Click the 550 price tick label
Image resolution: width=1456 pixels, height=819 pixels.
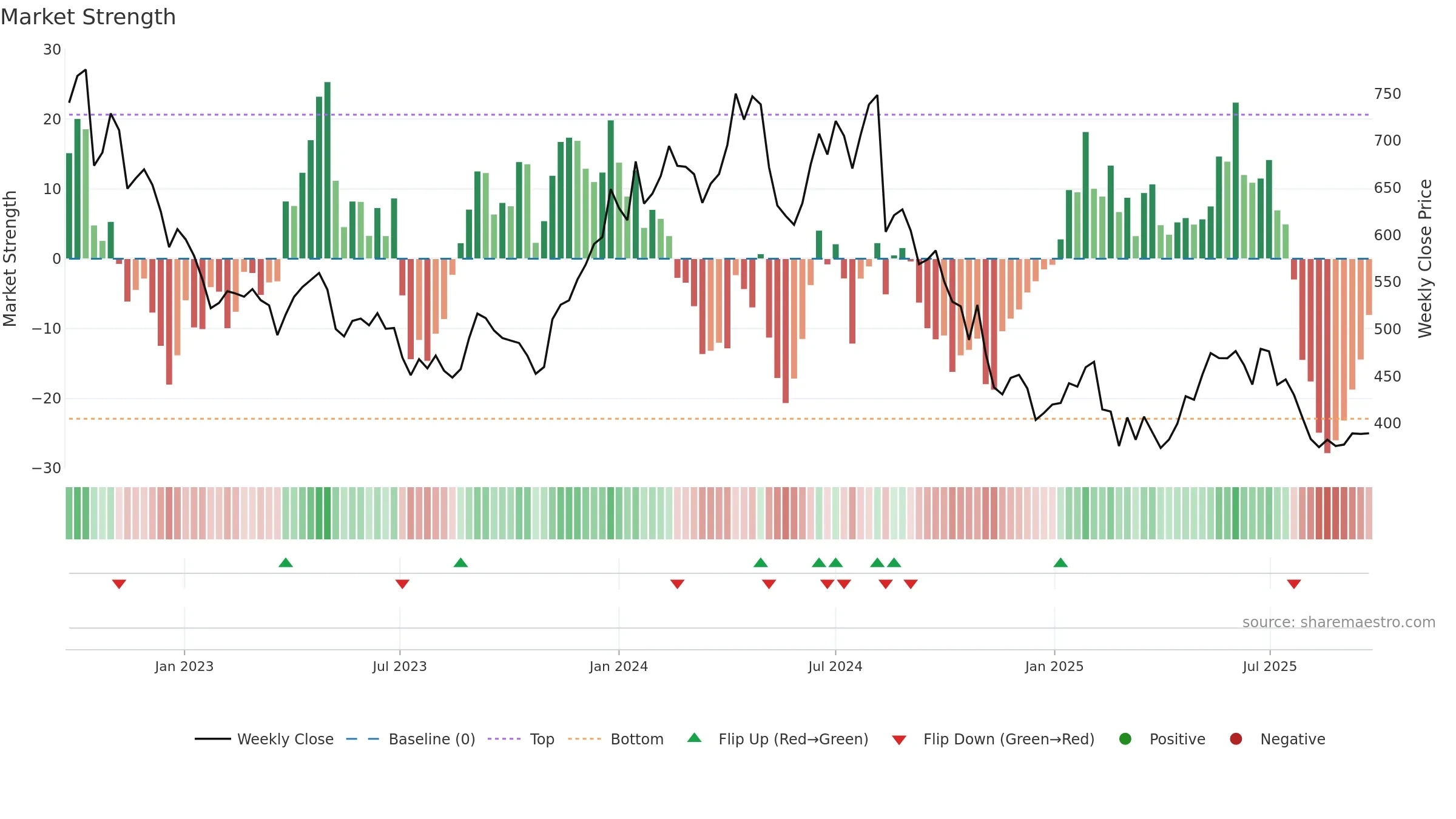point(1387,281)
